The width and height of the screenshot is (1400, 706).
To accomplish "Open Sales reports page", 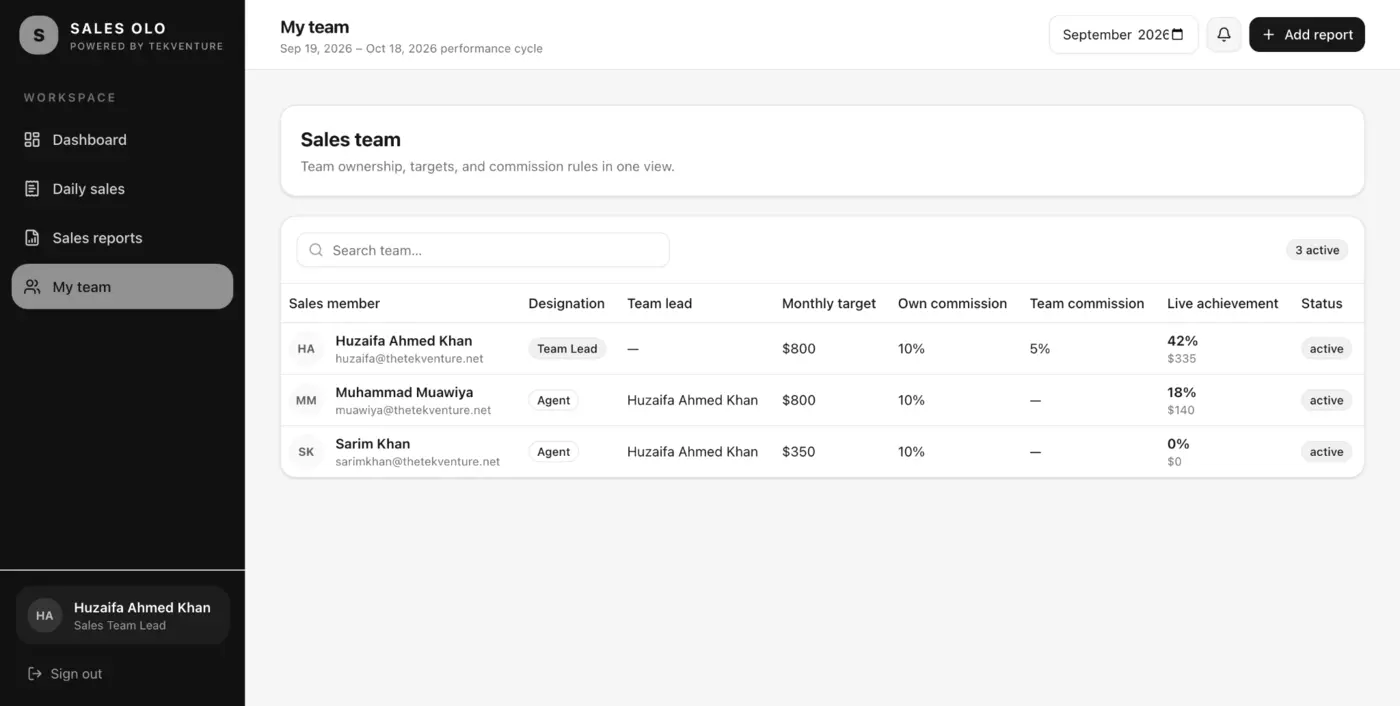I will [122, 238].
